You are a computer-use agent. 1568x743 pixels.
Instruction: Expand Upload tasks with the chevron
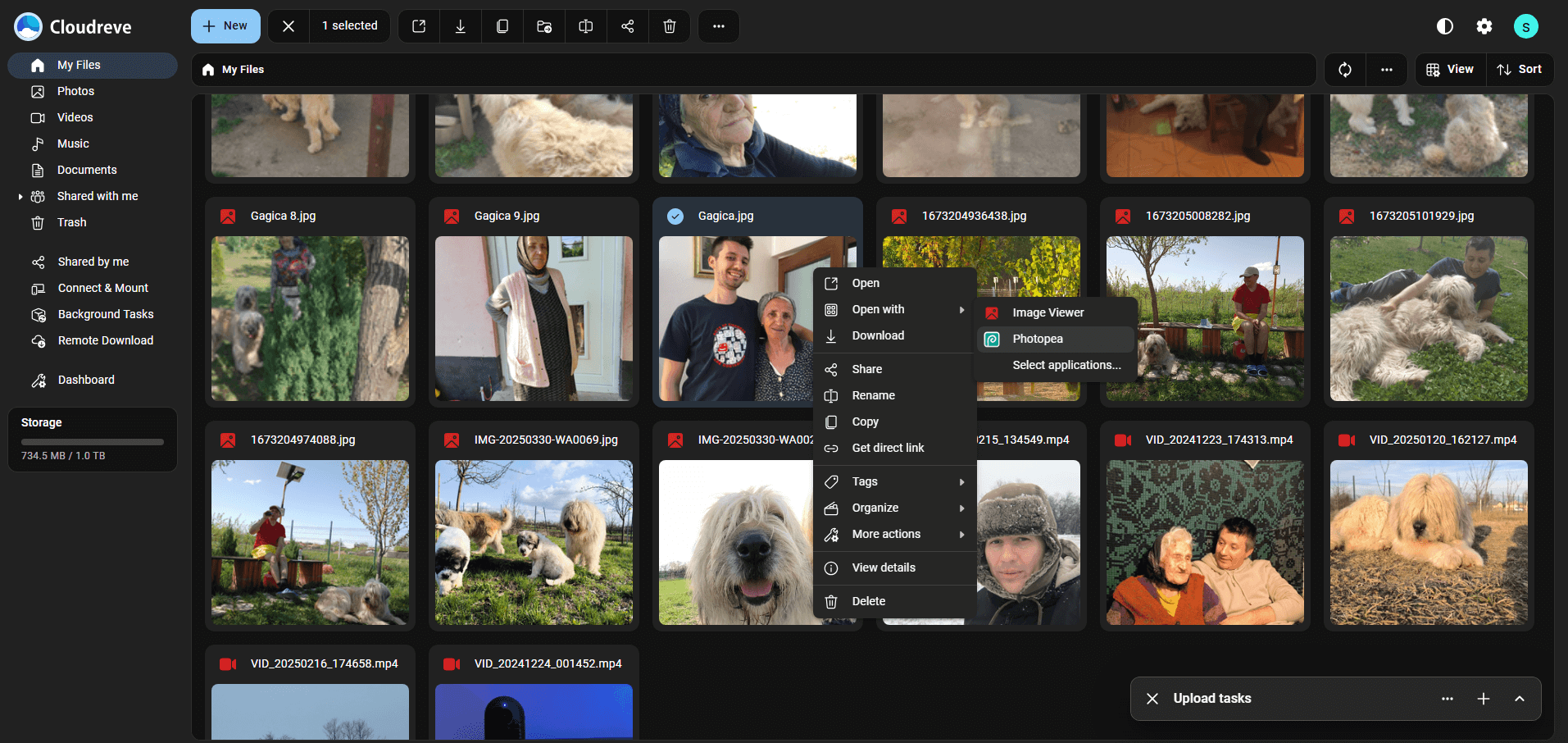click(x=1520, y=699)
